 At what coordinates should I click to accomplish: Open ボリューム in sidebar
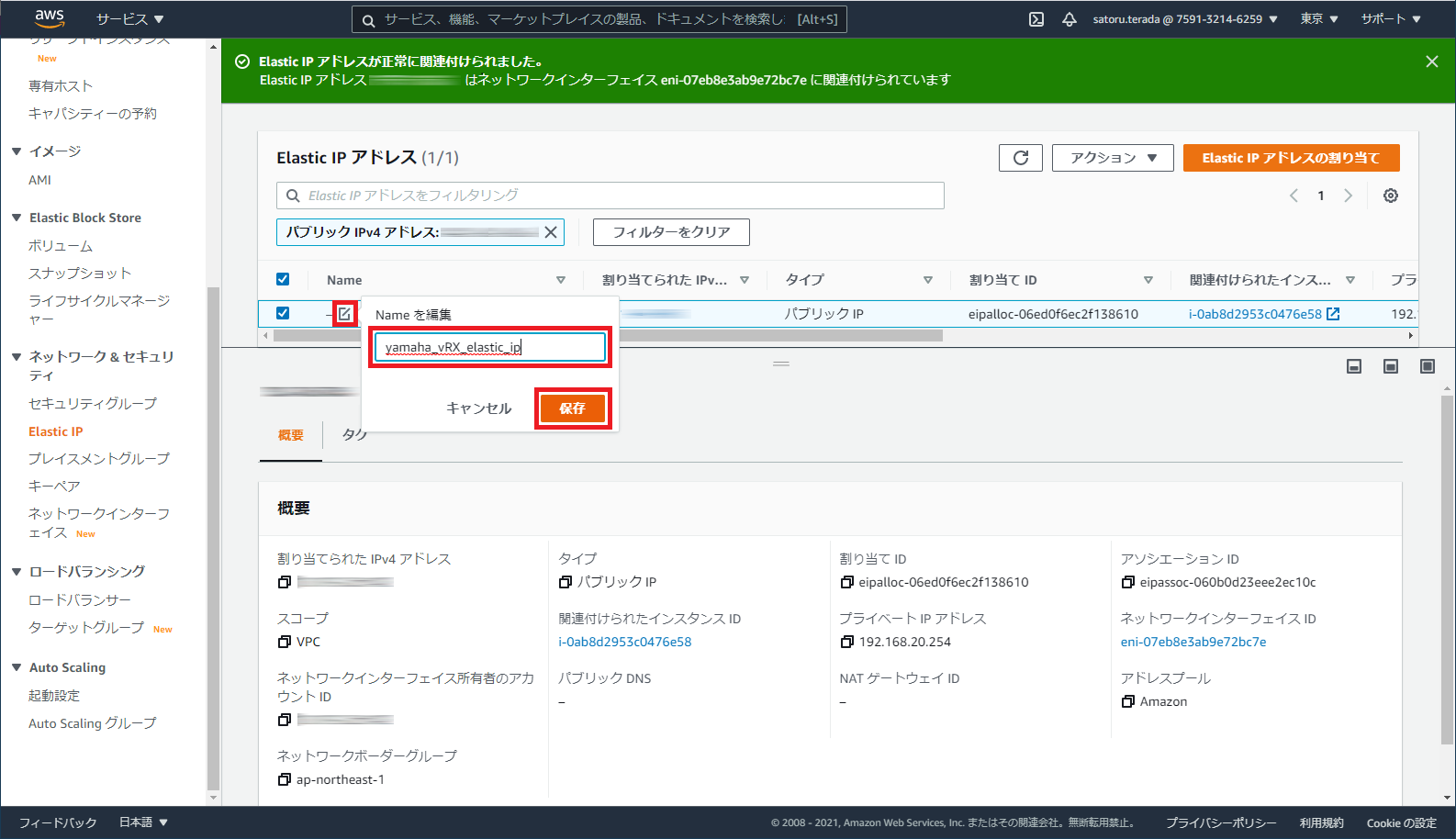click(61, 246)
